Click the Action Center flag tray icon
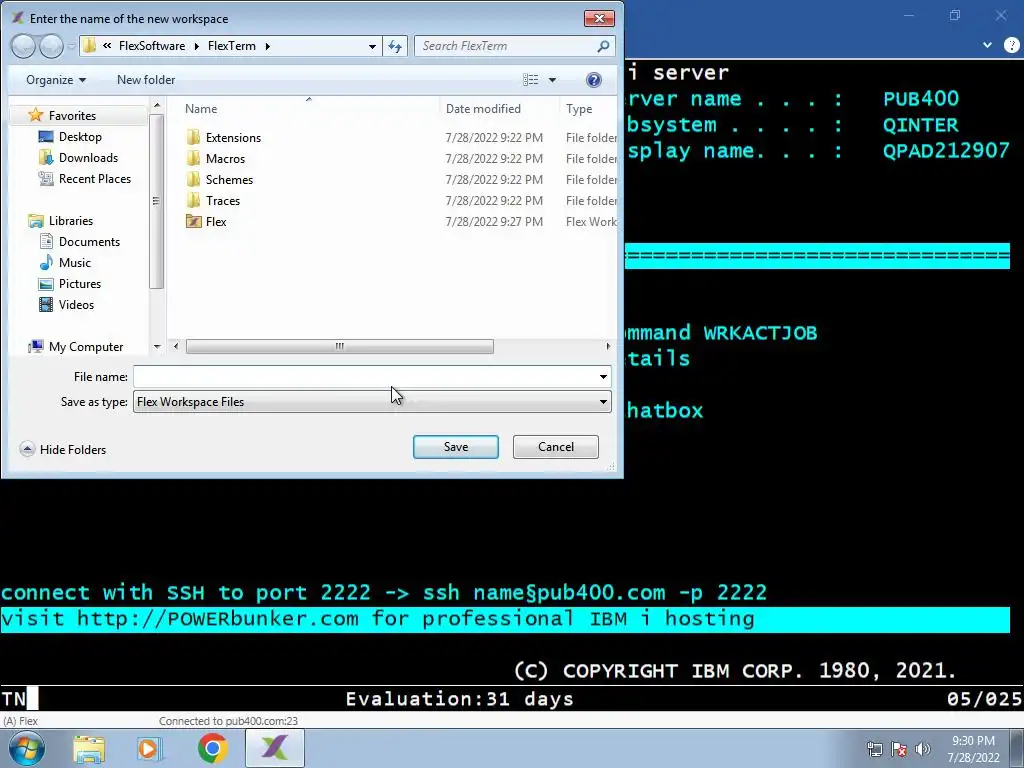This screenshot has width=1024, height=768. coord(899,749)
